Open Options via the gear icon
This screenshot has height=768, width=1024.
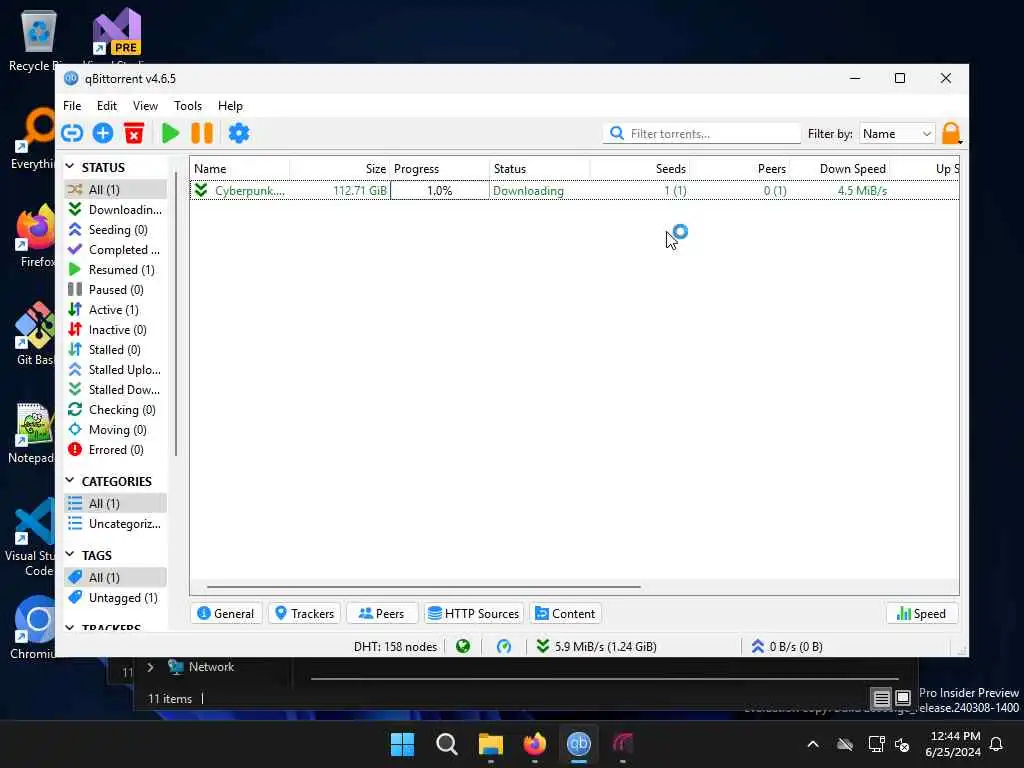pyautogui.click(x=238, y=133)
